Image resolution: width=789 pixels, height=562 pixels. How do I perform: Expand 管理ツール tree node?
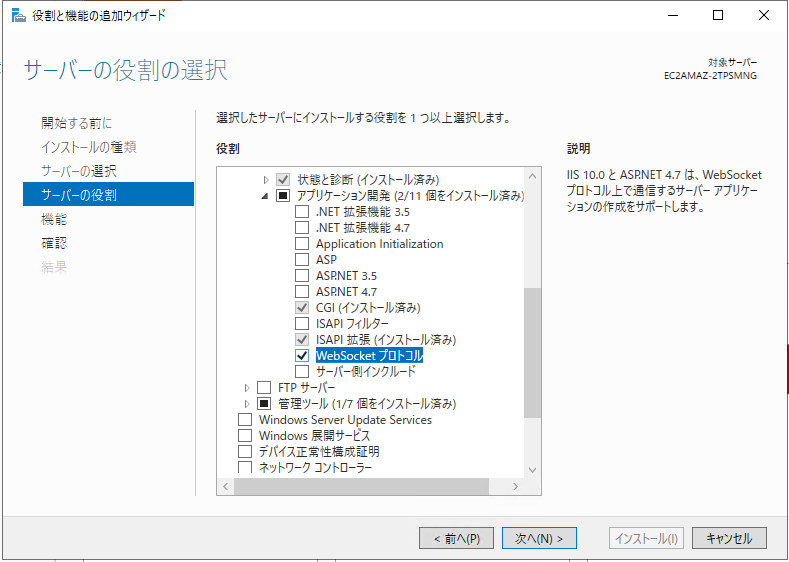(x=247, y=404)
